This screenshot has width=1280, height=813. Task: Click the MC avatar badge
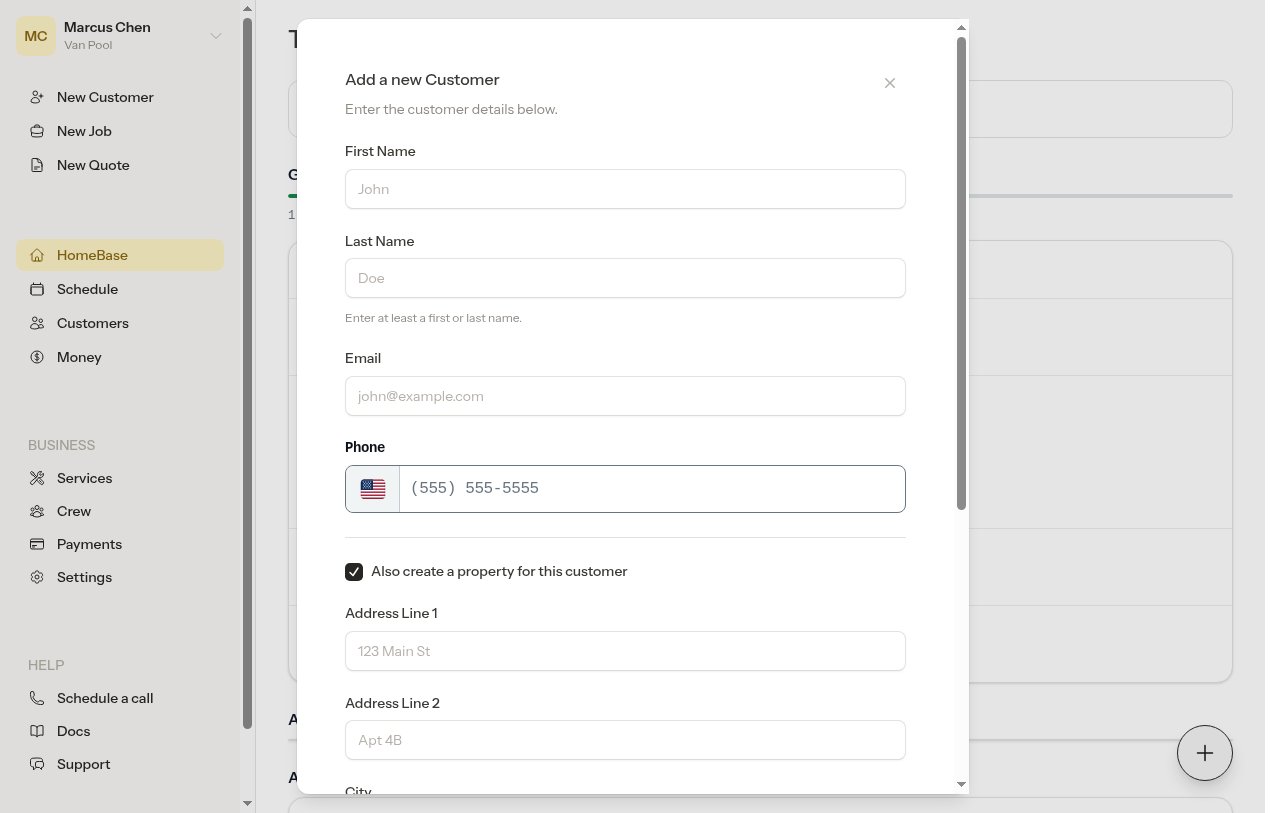36,36
